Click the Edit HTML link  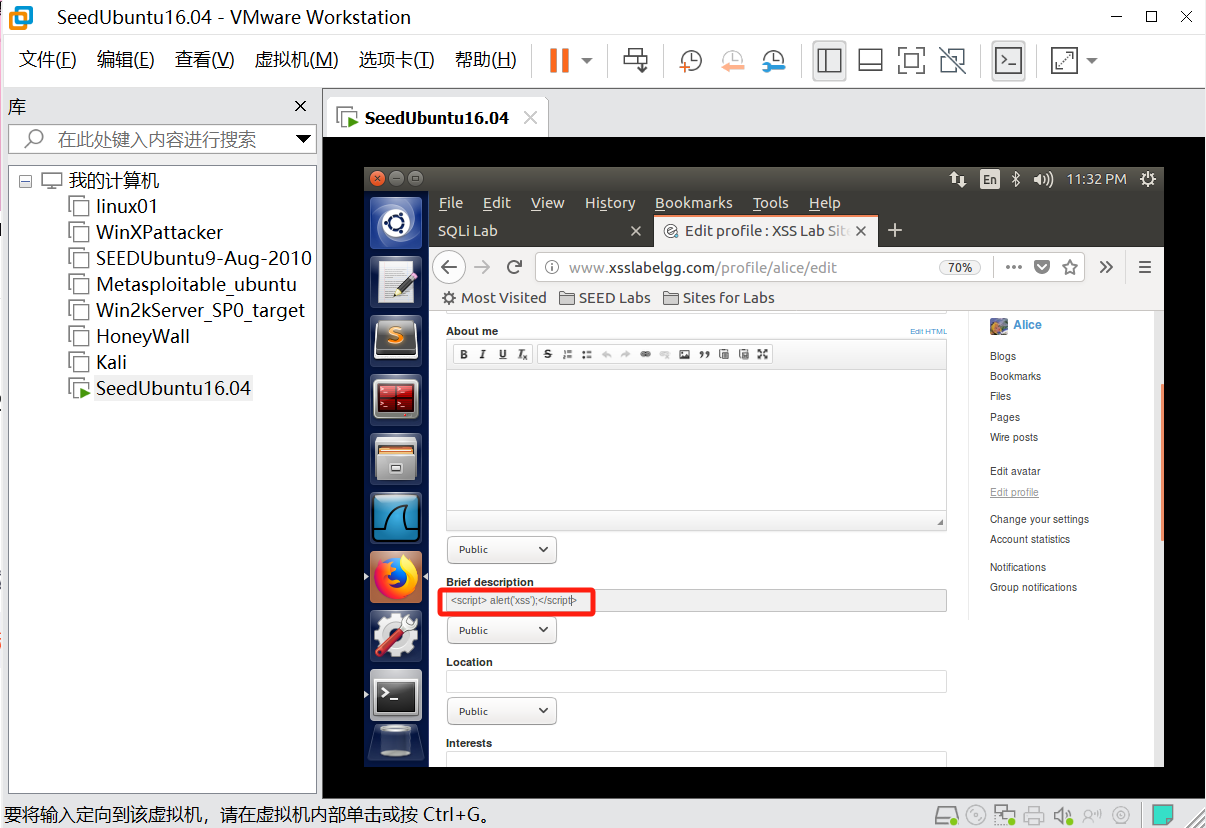click(x=928, y=331)
